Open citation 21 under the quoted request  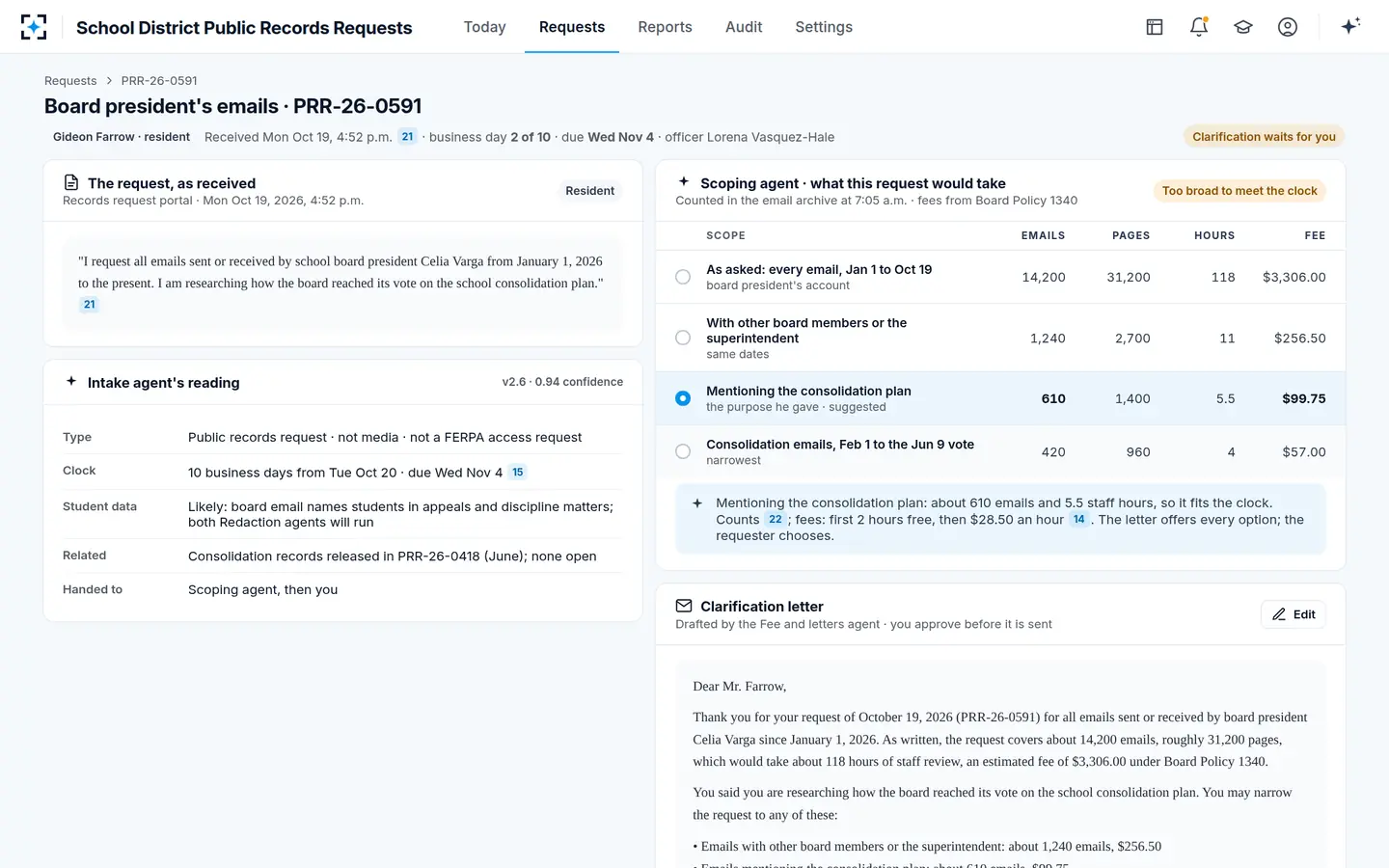(90, 305)
